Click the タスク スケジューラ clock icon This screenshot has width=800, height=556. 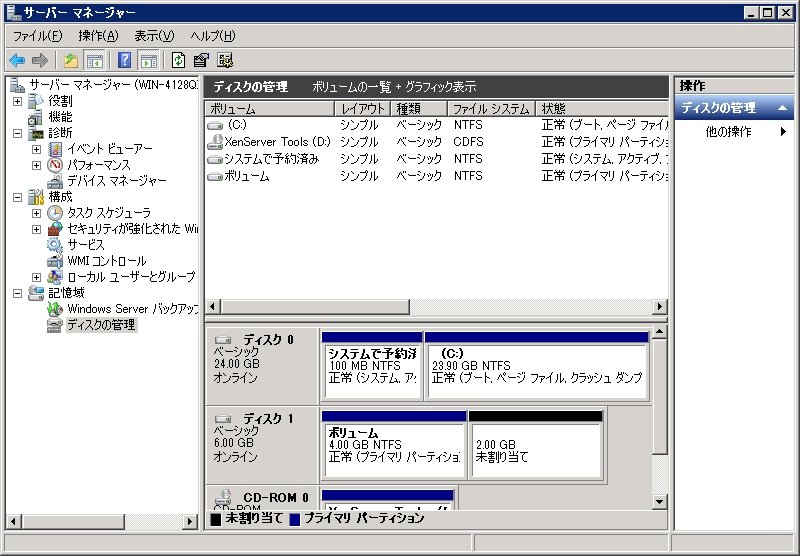coord(55,213)
